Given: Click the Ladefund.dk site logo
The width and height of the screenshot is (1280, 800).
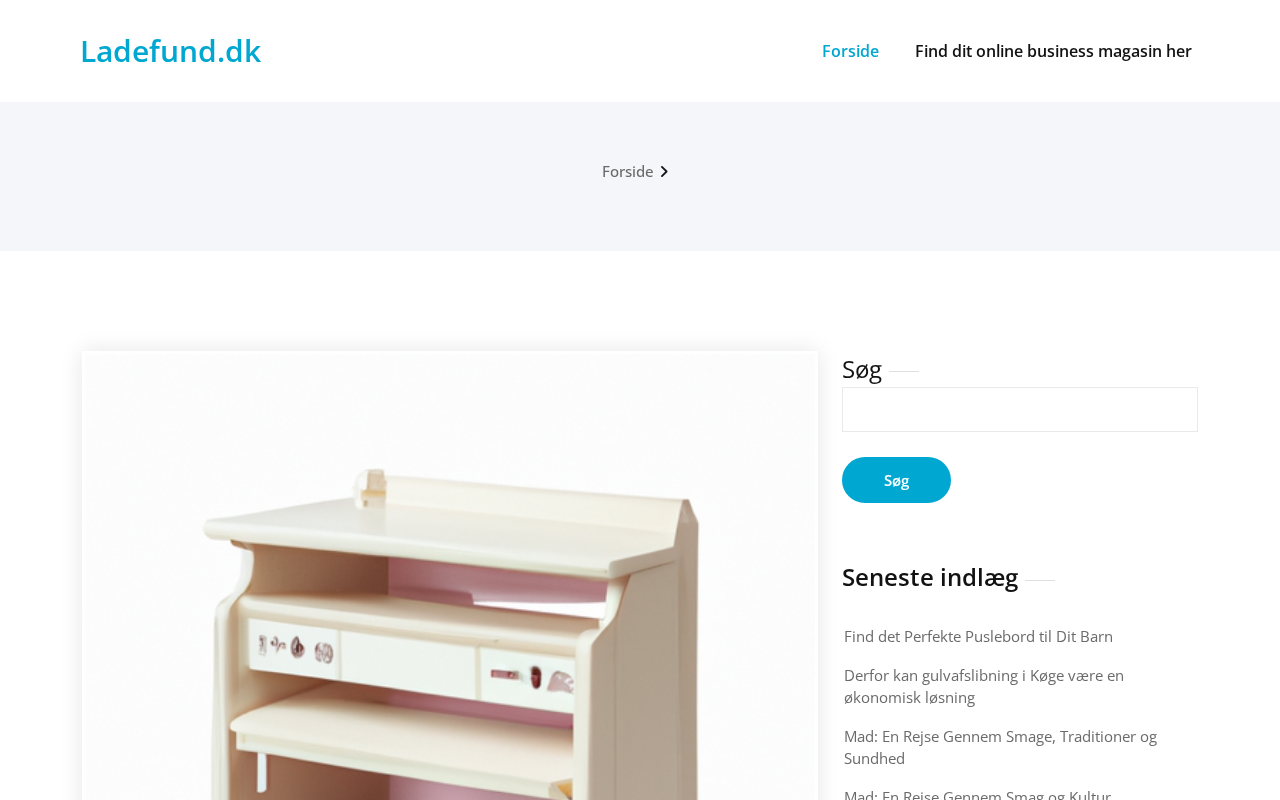Looking at the screenshot, I should pyautogui.click(x=170, y=51).
